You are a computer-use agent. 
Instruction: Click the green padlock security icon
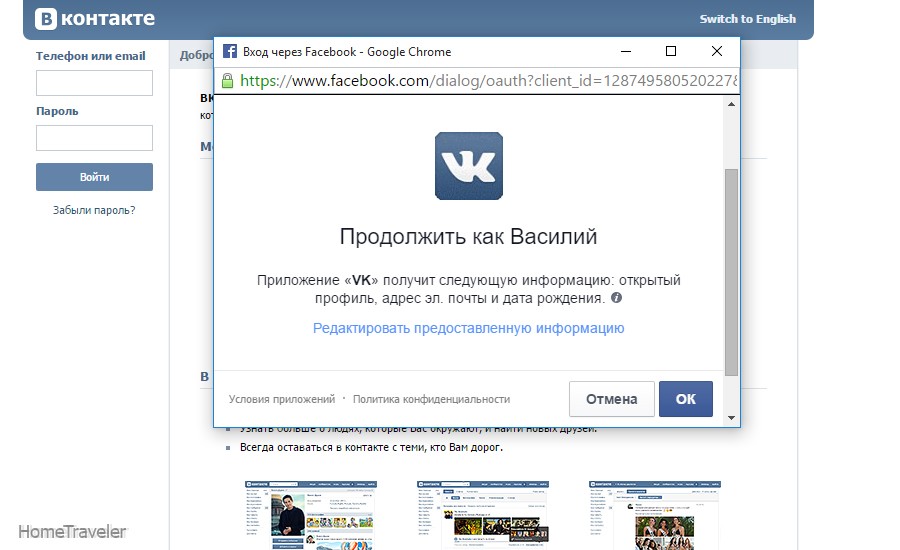pyautogui.click(x=227, y=80)
